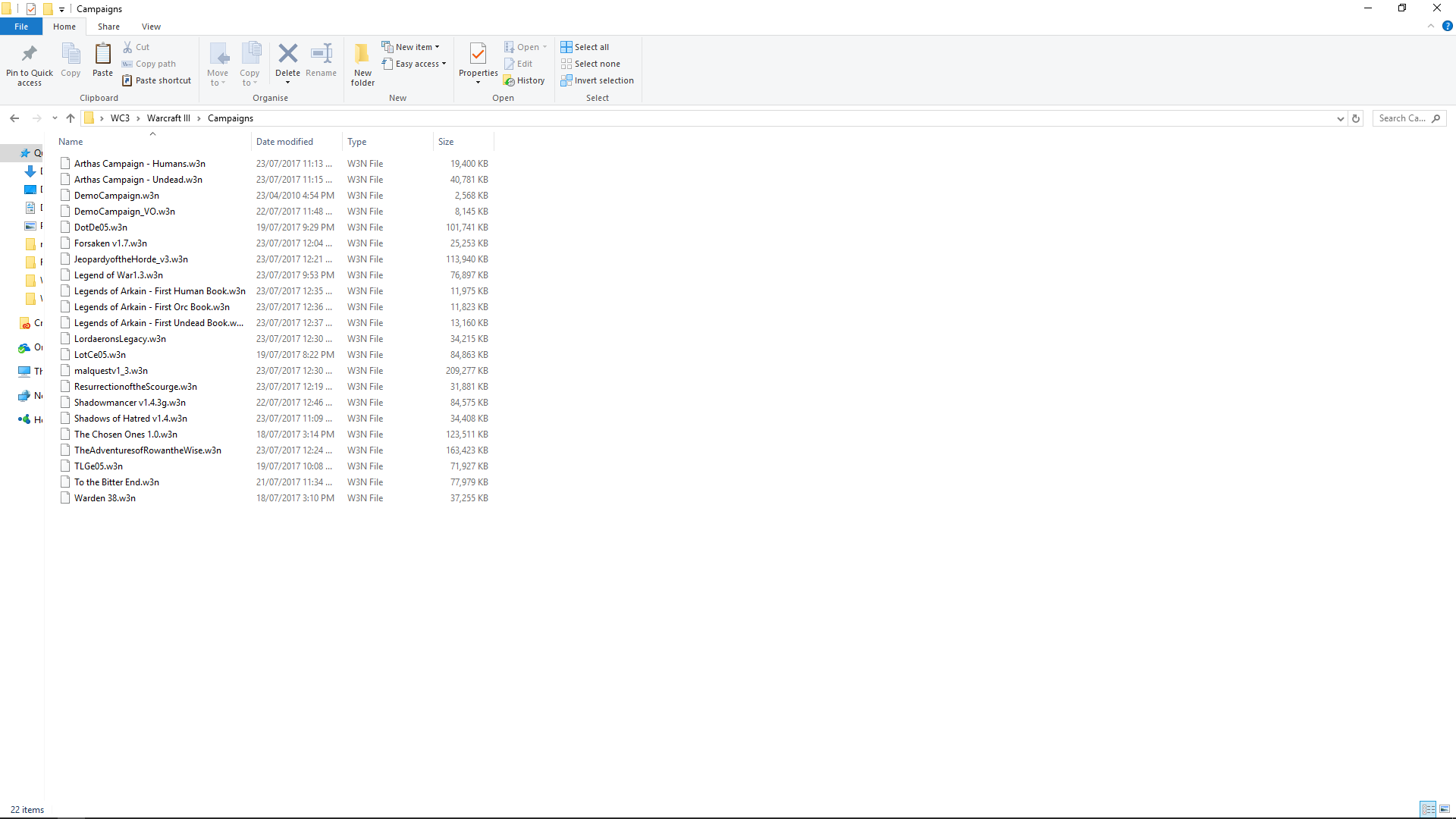1456x819 pixels.
Task: Switch to the Home ribbon tab
Action: [x=64, y=27]
